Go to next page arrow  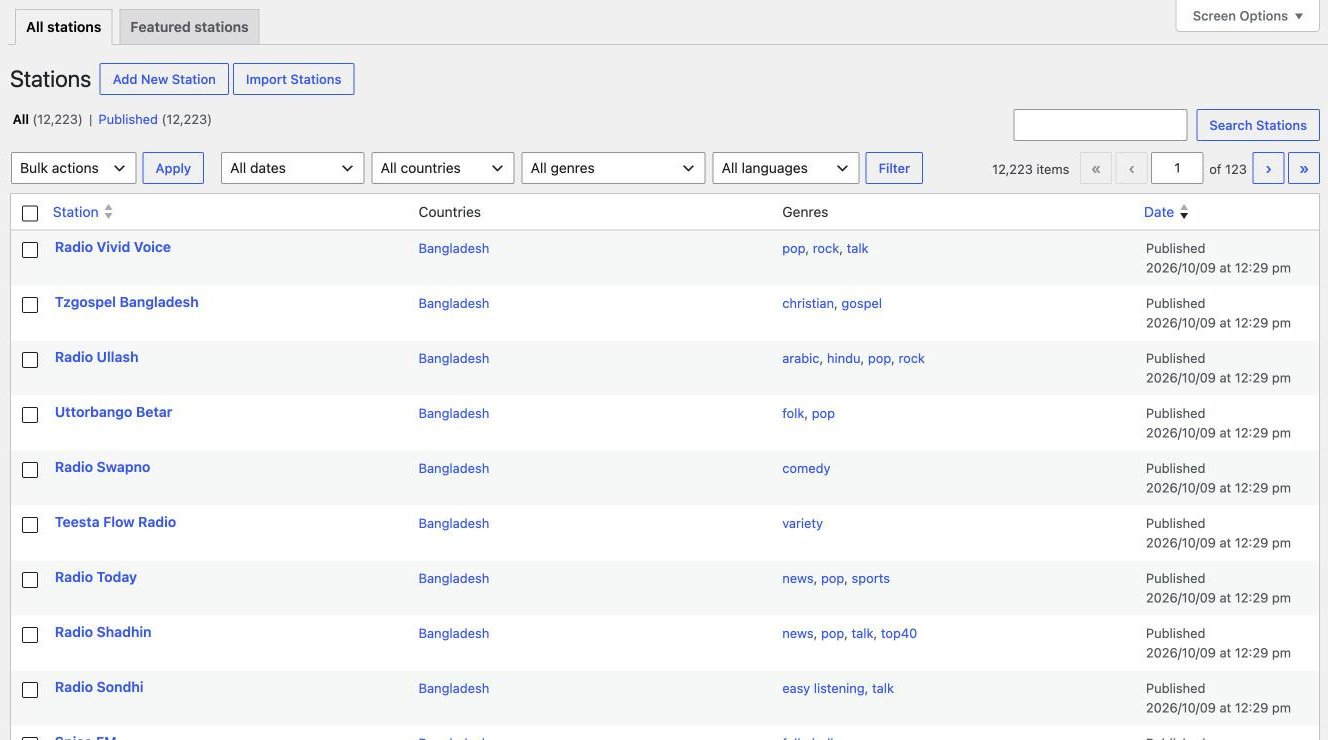tap(1268, 169)
